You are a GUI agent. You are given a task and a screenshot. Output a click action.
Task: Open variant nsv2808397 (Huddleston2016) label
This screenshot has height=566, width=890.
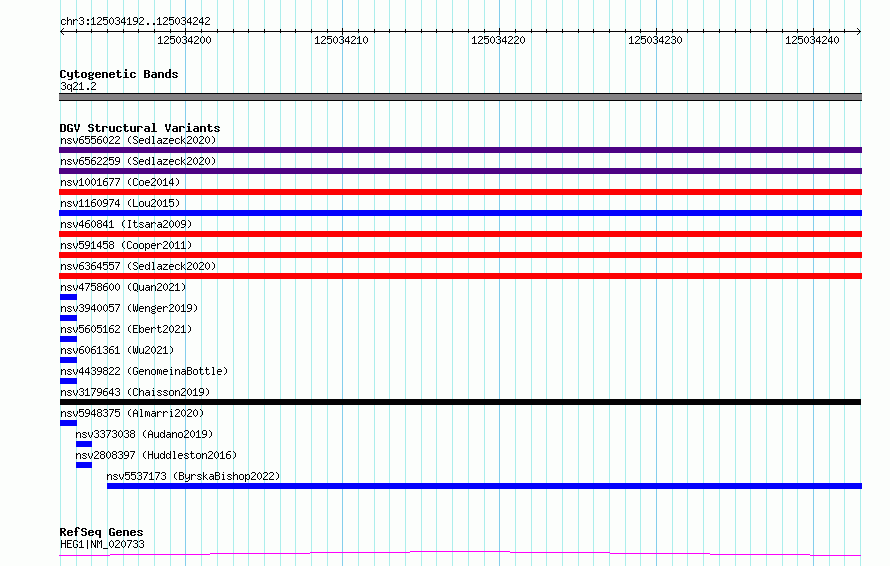click(x=156, y=455)
